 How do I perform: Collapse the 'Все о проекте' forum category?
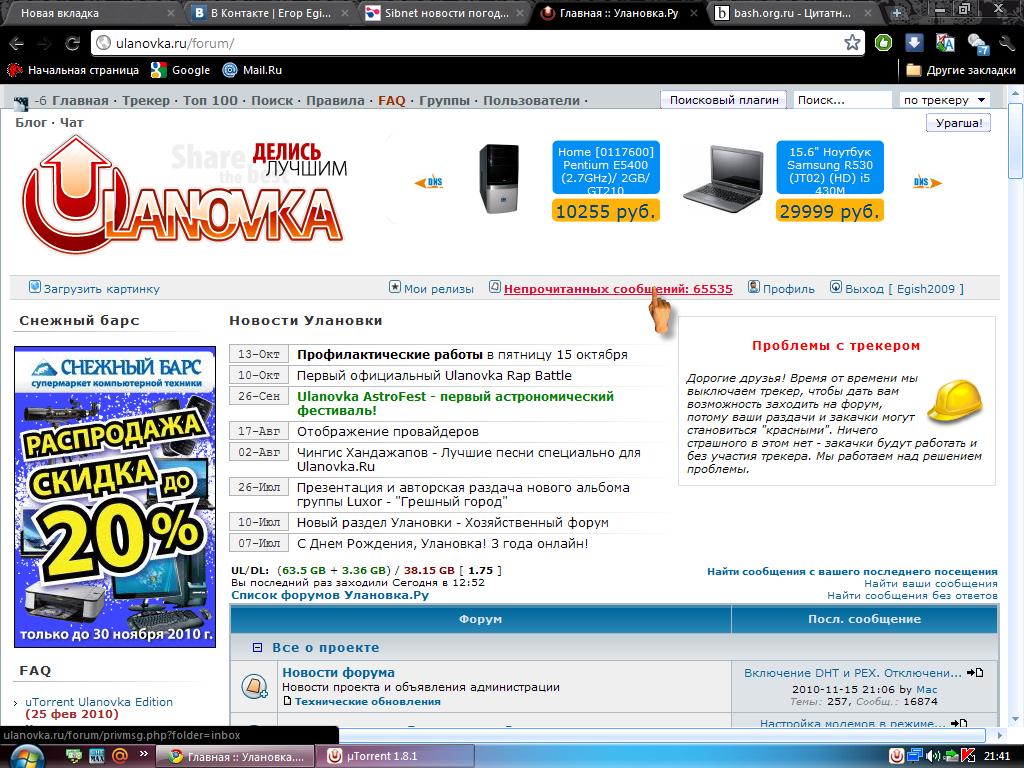tap(257, 647)
